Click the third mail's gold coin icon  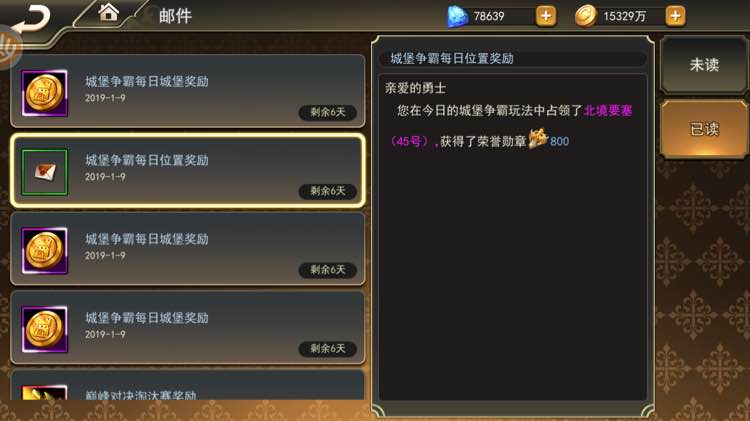44,251
